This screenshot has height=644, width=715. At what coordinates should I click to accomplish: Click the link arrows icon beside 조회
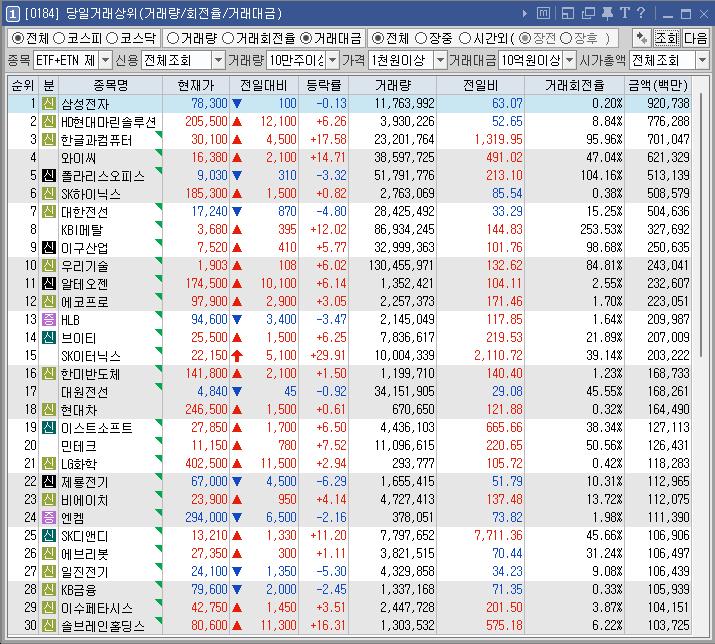pos(642,38)
